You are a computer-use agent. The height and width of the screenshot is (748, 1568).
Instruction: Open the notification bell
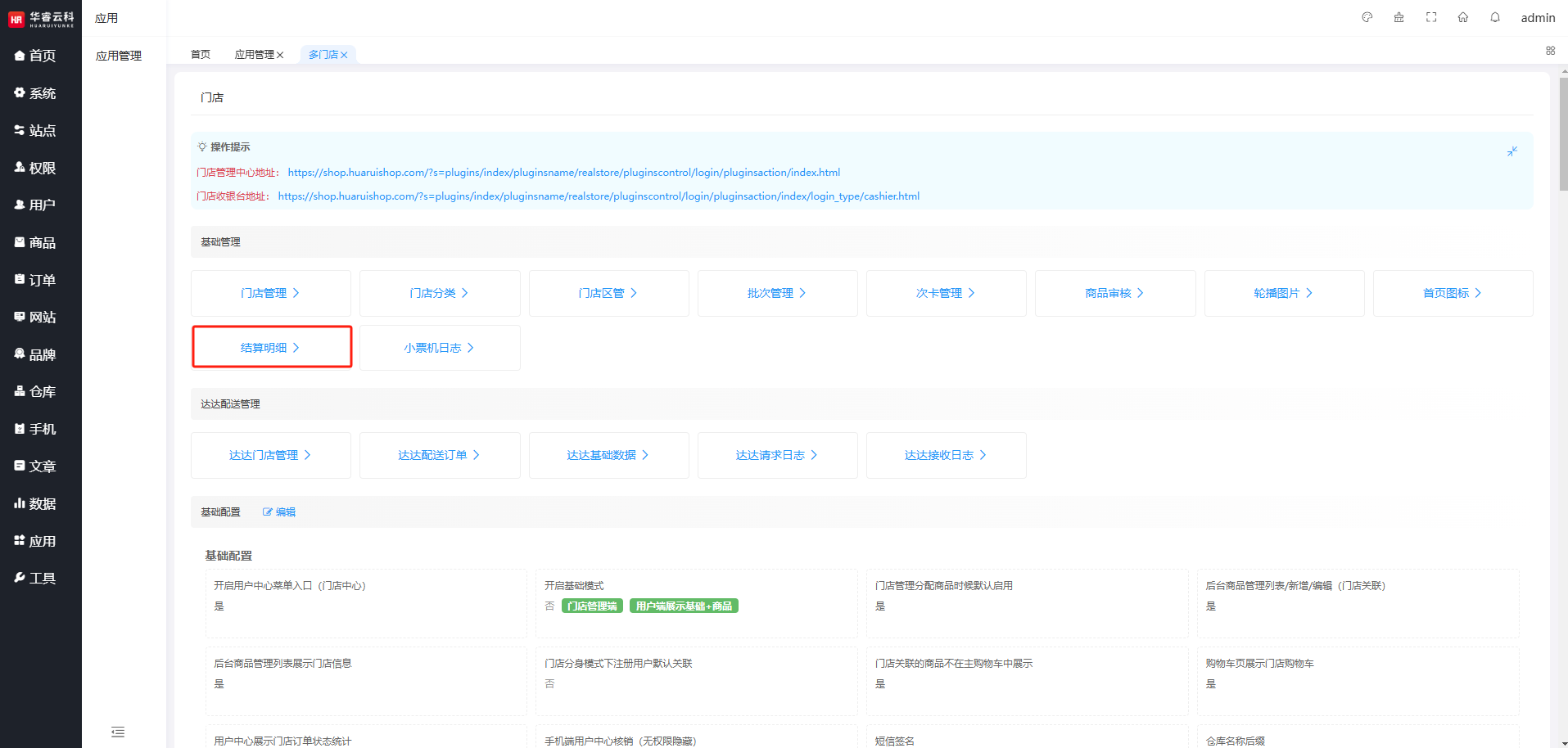(1495, 17)
